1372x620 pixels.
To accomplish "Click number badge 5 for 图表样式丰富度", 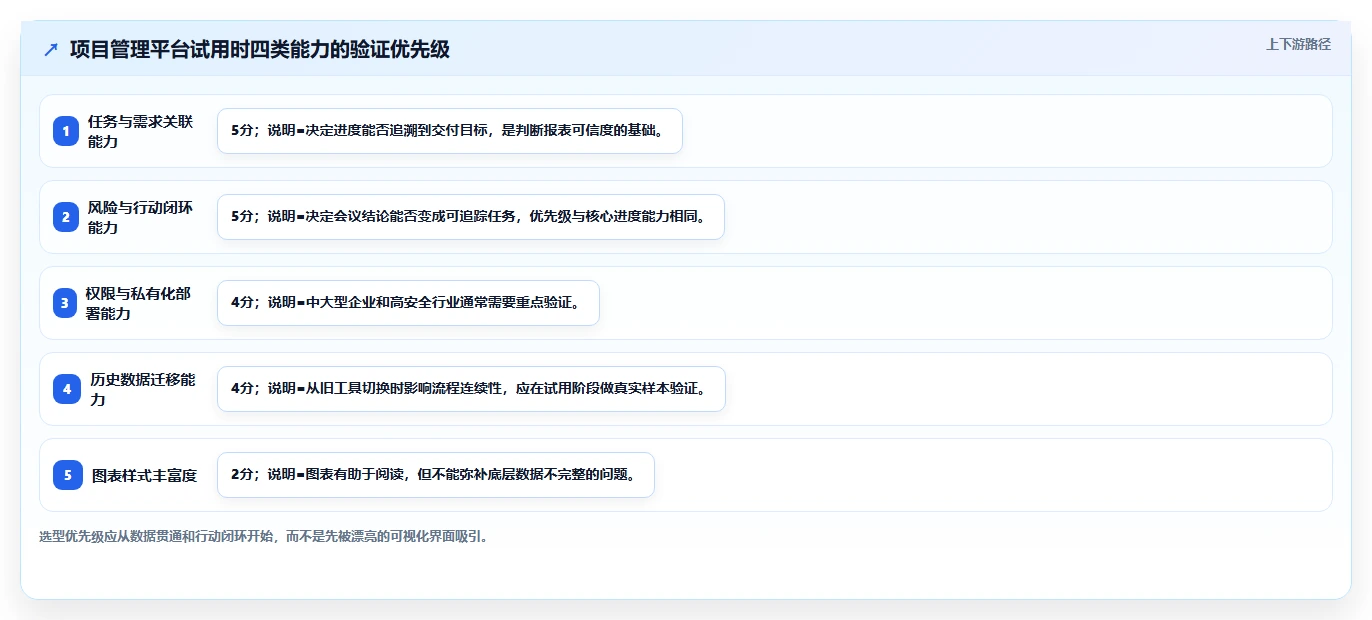I will point(66,475).
